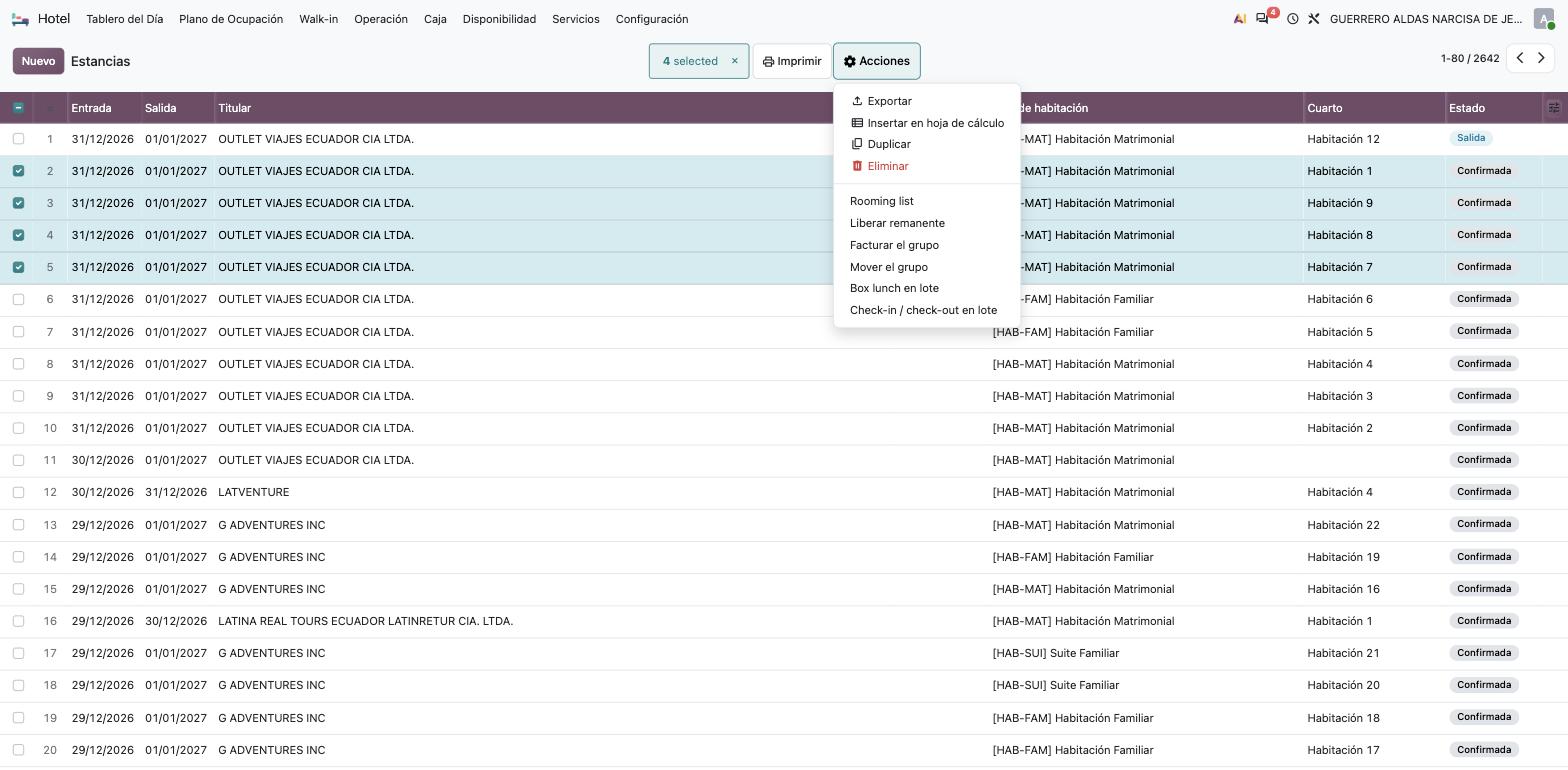Go to the next page of records

pyautogui.click(x=1541, y=58)
